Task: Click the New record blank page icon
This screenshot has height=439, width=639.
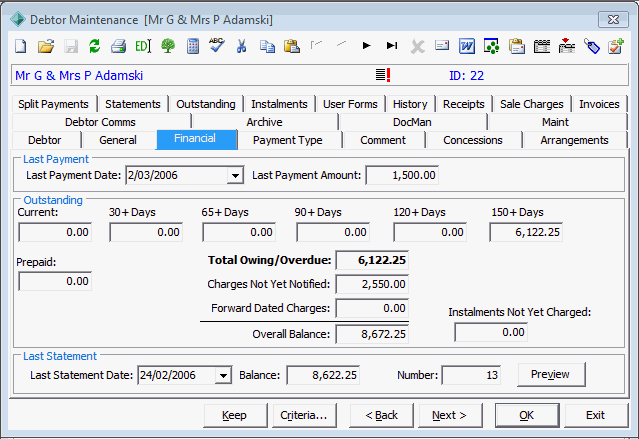Action: (x=20, y=46)
